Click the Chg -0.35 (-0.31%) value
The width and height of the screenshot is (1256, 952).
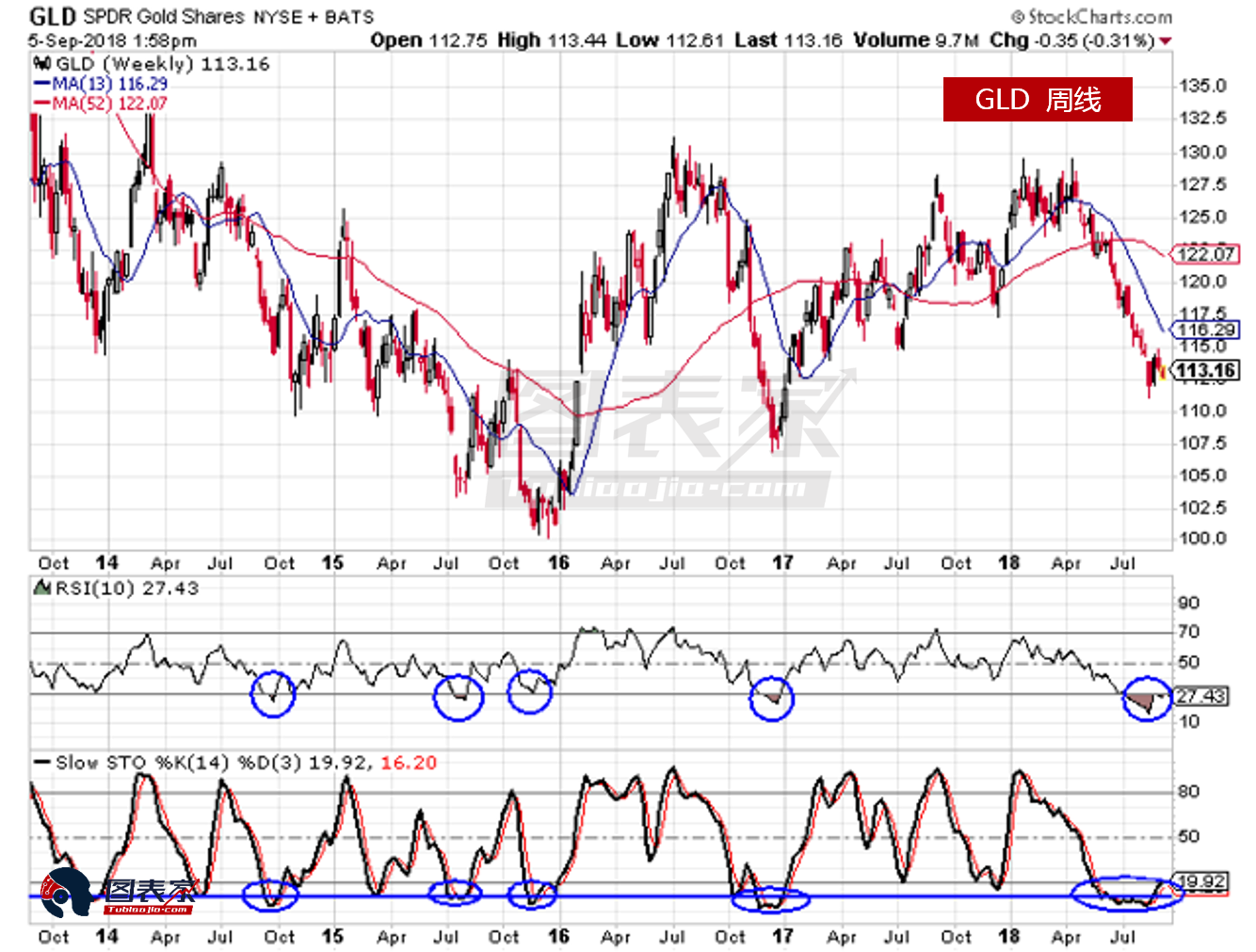(1072, 40)
